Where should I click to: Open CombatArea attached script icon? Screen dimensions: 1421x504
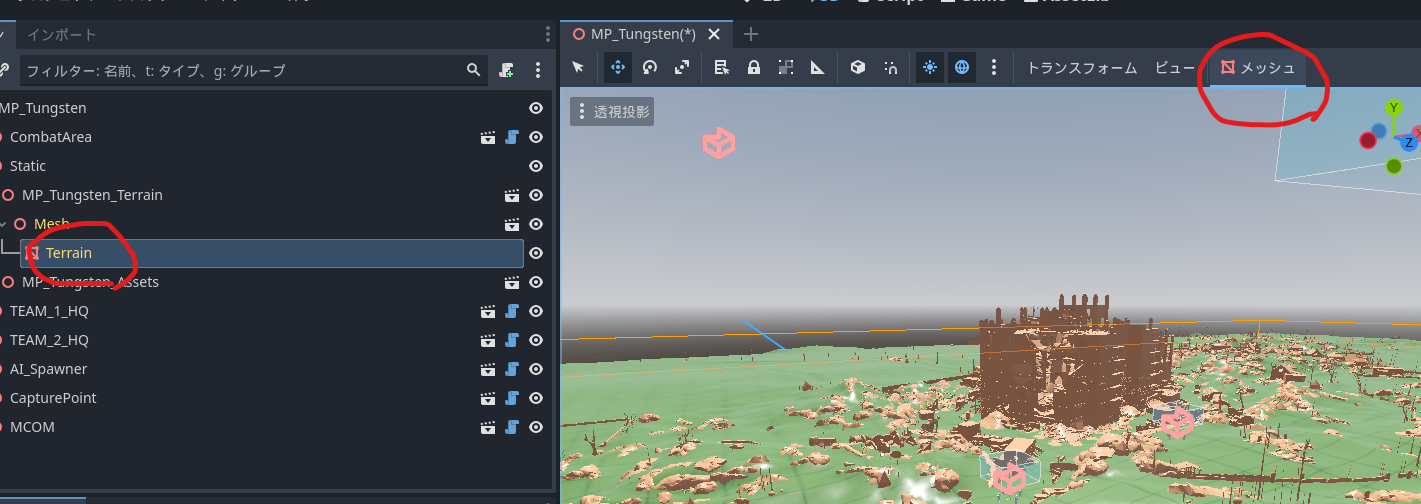(x=511, y=137)
